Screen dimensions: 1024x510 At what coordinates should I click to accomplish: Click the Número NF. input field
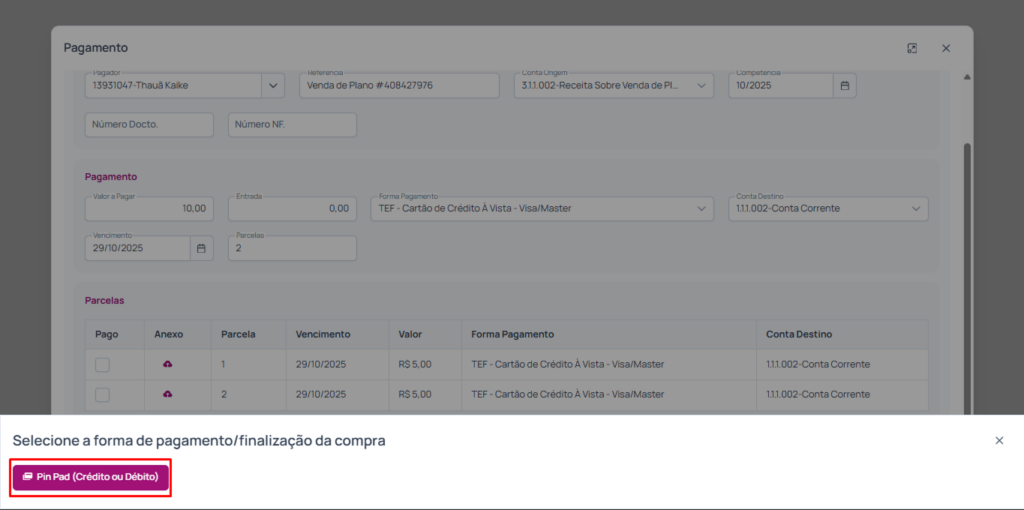coord(292,125)
